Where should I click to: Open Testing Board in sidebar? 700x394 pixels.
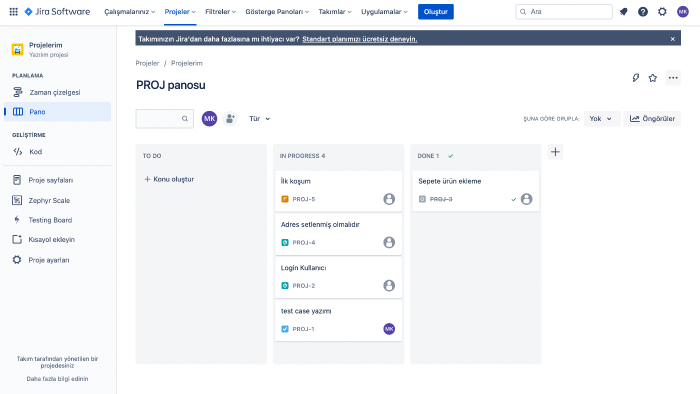(58, 220)
